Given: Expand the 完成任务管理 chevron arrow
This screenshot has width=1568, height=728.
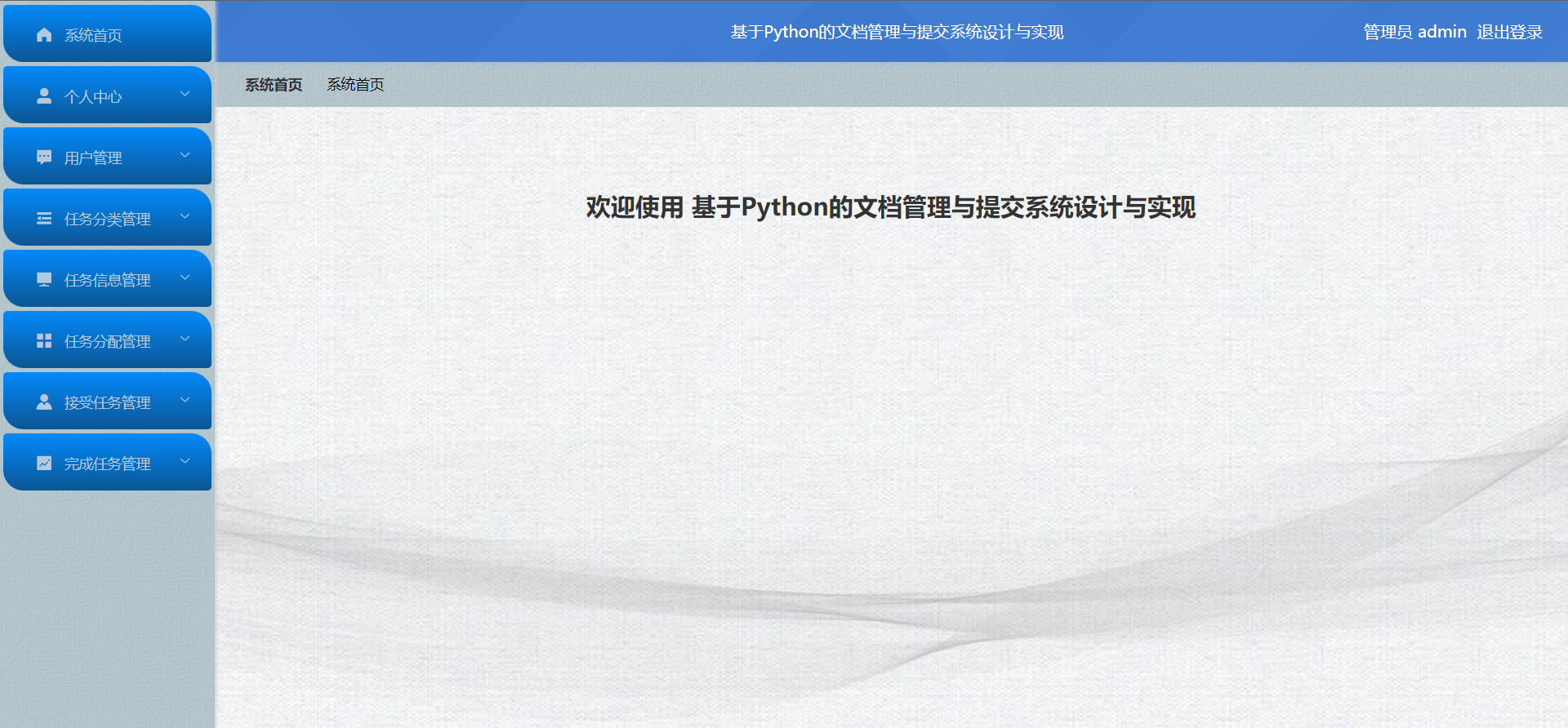Looking at the screenshot, I should point(185,461).
